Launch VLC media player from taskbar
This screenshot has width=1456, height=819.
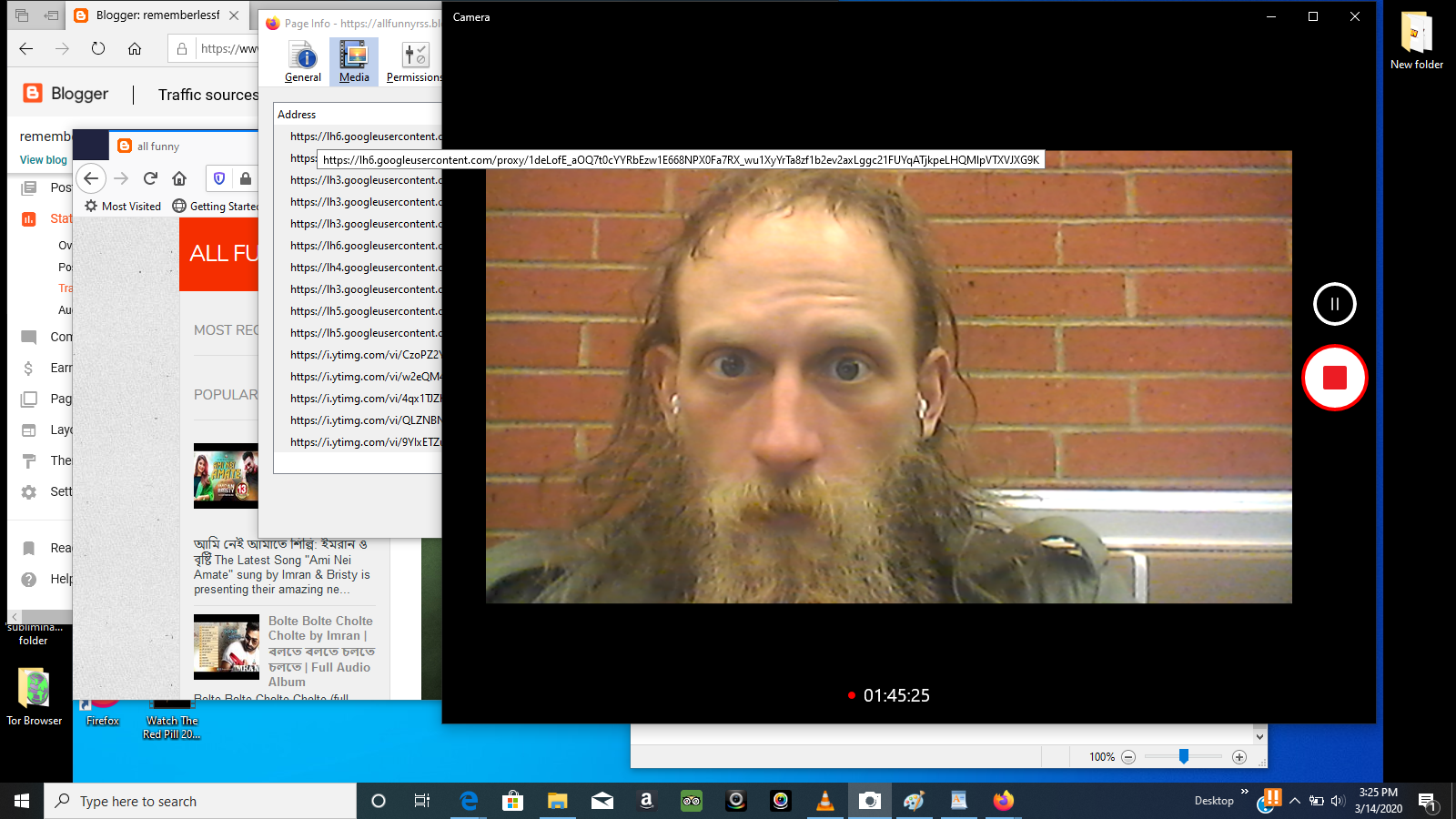coord(825,801)
